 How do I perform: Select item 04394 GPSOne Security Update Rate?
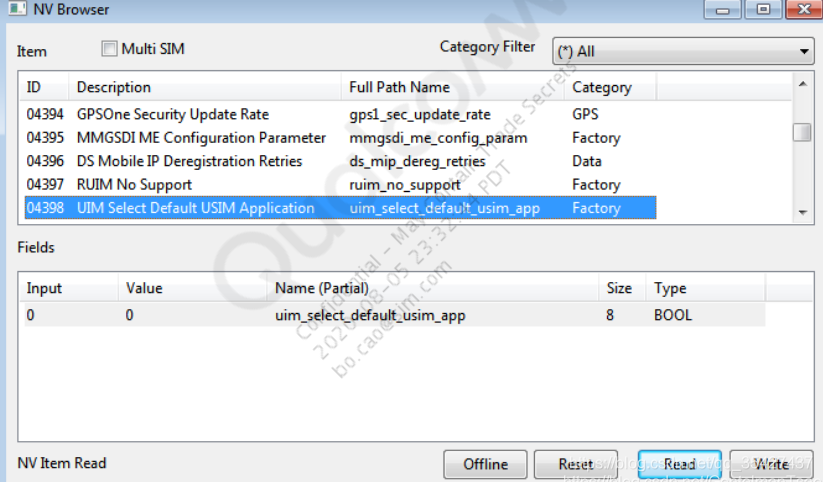(340, 114)
